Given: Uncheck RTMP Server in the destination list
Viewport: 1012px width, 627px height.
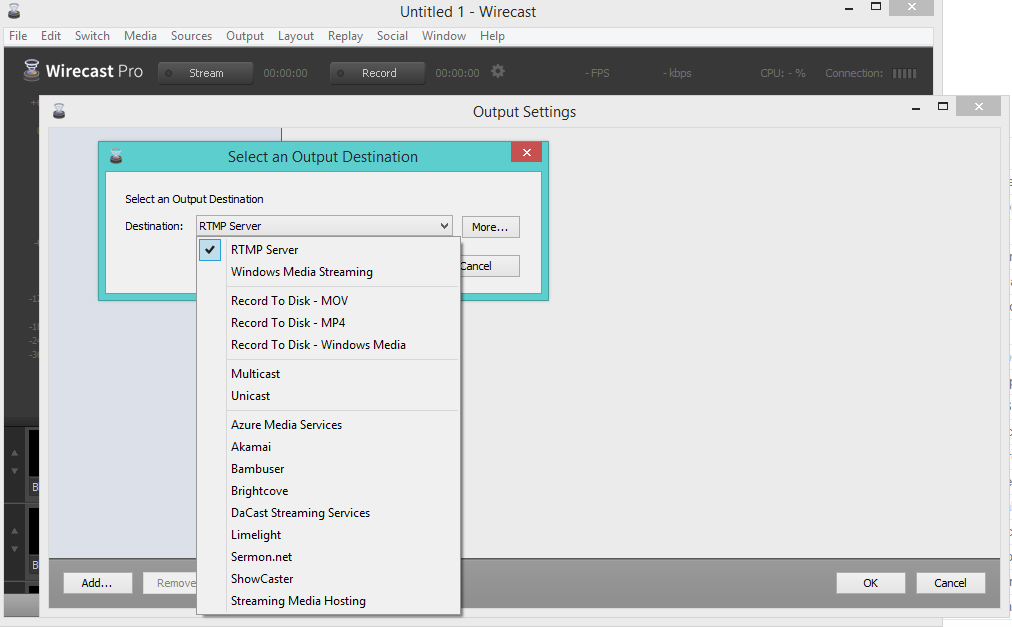Looking at the screenshot, I should [209, 249].
